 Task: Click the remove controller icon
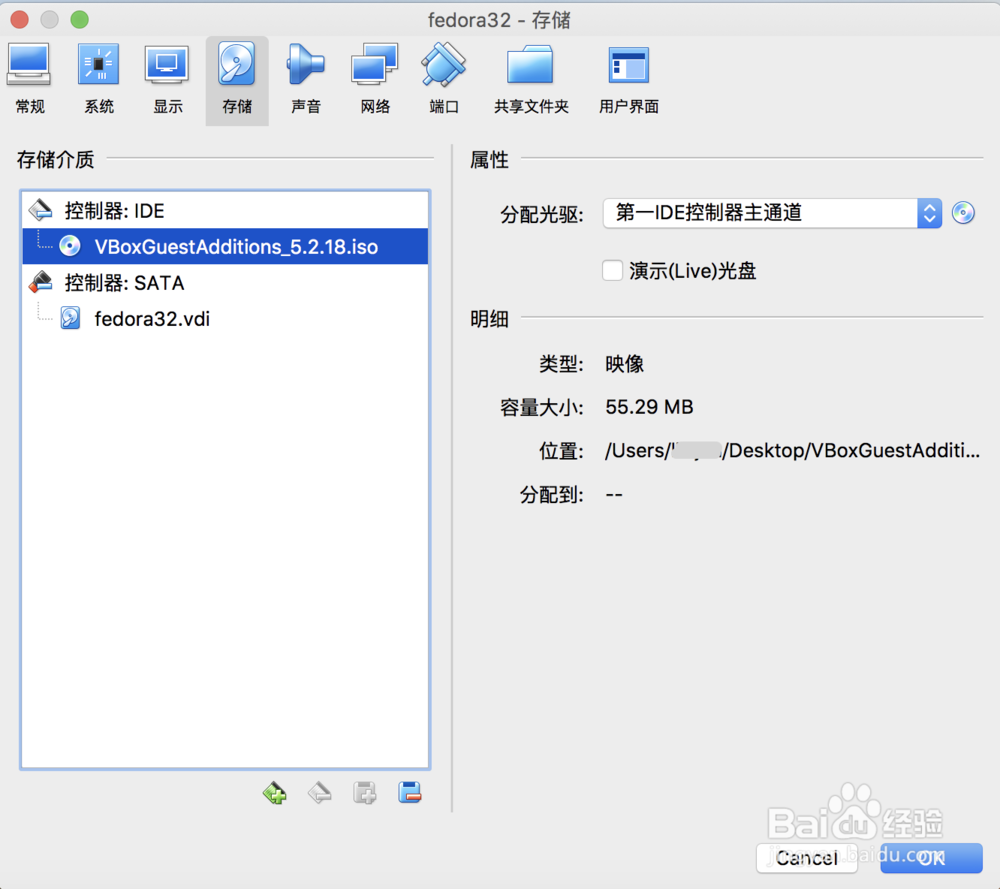(x=320, y=793)
